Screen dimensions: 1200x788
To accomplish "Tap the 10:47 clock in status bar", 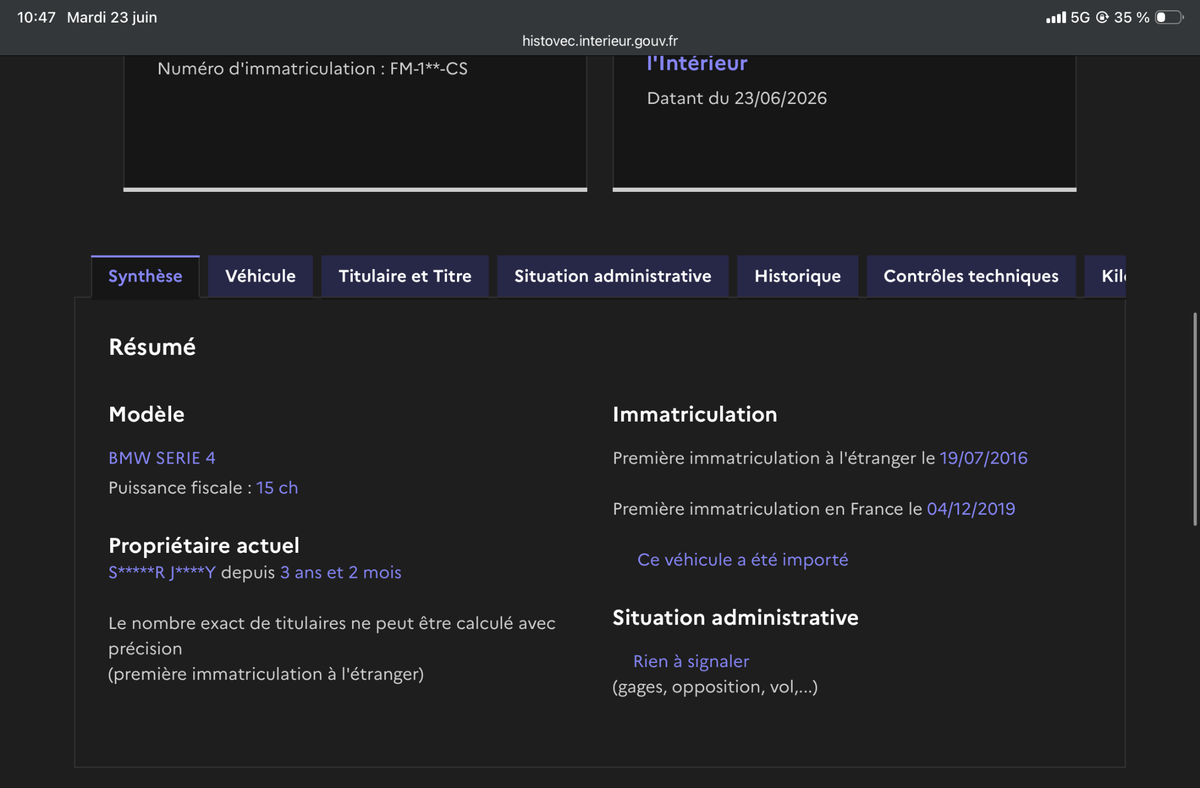I will pos(36,18).
